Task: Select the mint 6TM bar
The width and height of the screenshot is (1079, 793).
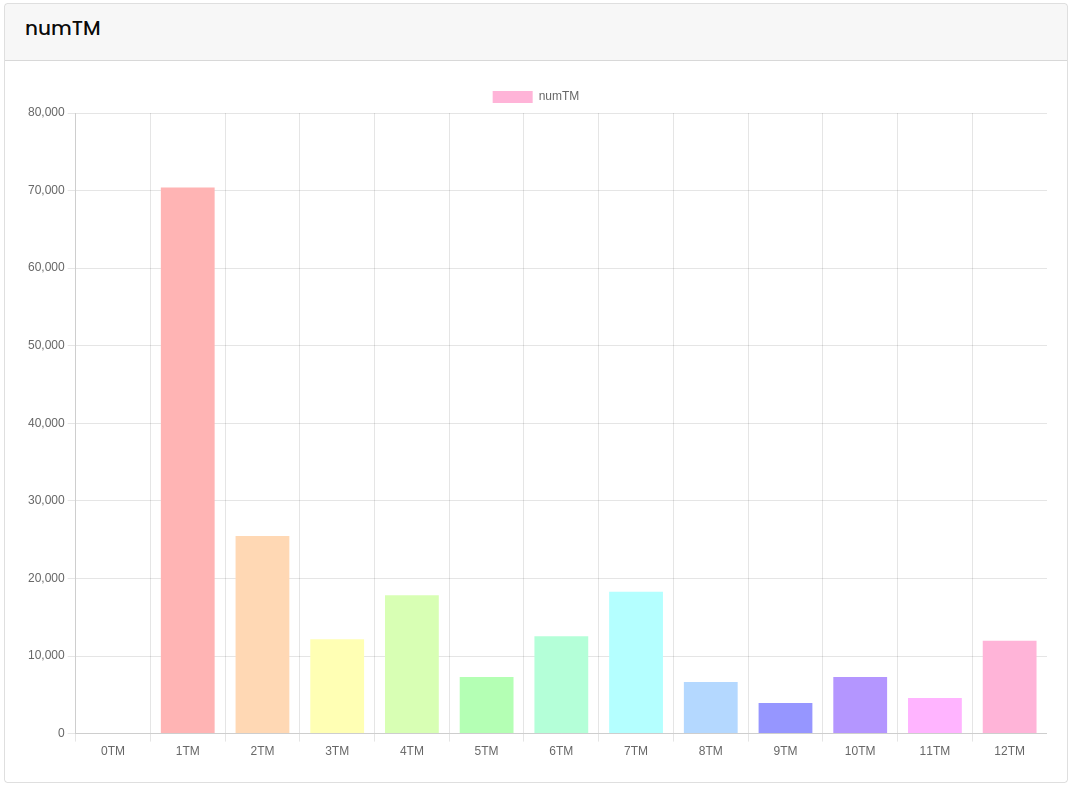Action: click(x=561, y=684)
